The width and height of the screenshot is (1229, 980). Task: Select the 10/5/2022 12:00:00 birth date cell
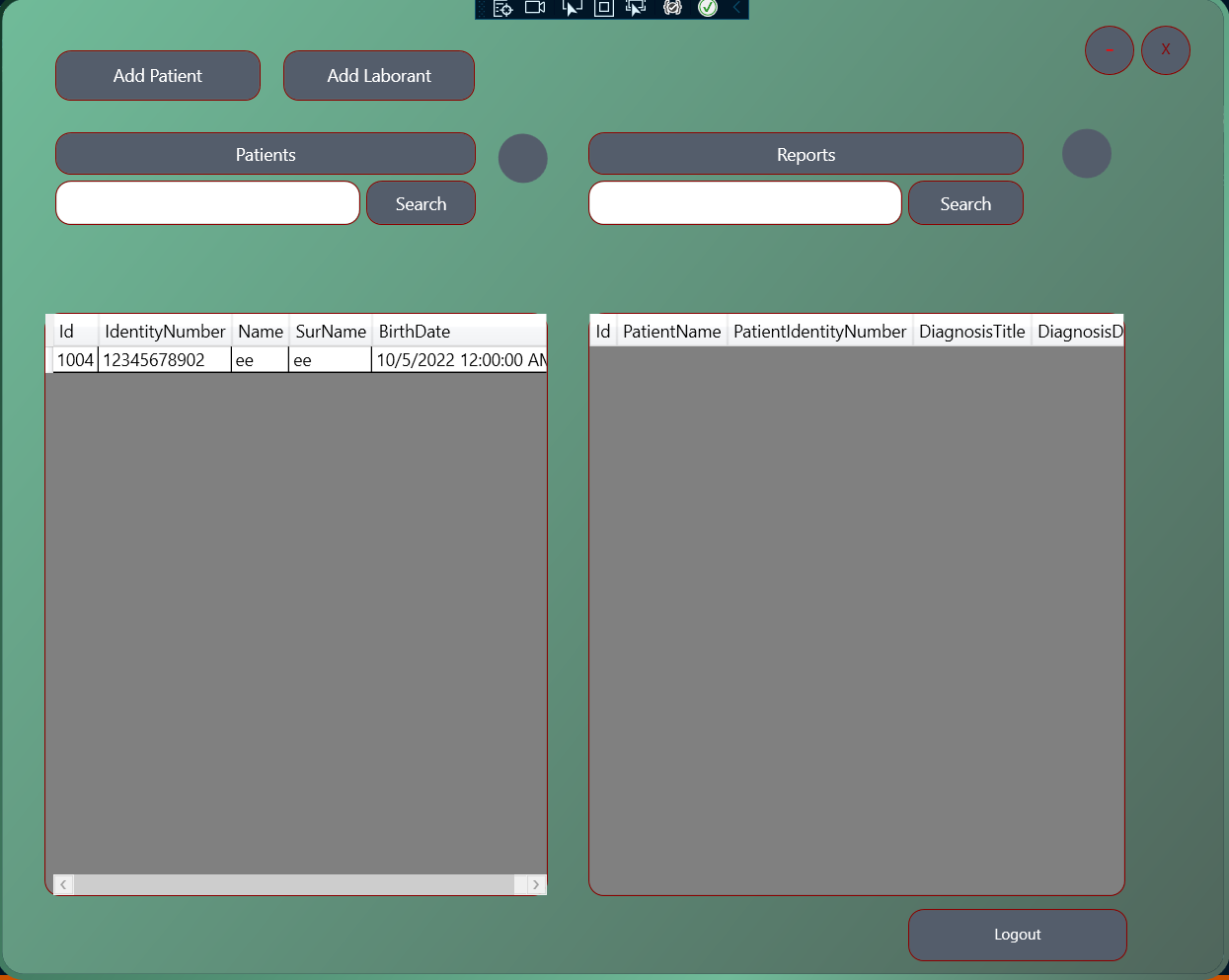(x=459, y=360)
